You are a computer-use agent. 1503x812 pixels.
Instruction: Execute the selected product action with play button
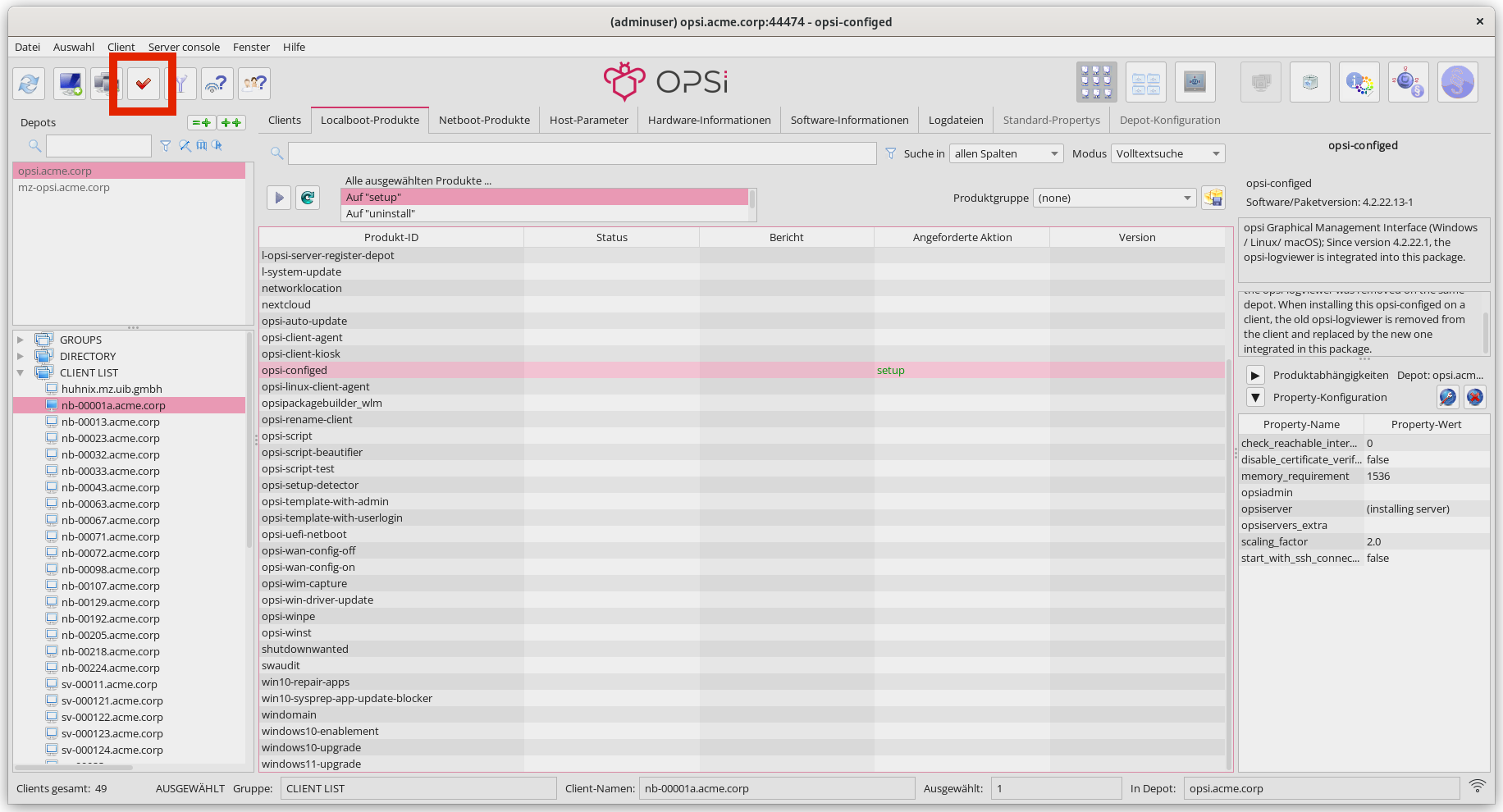click(x=279, y=198)
